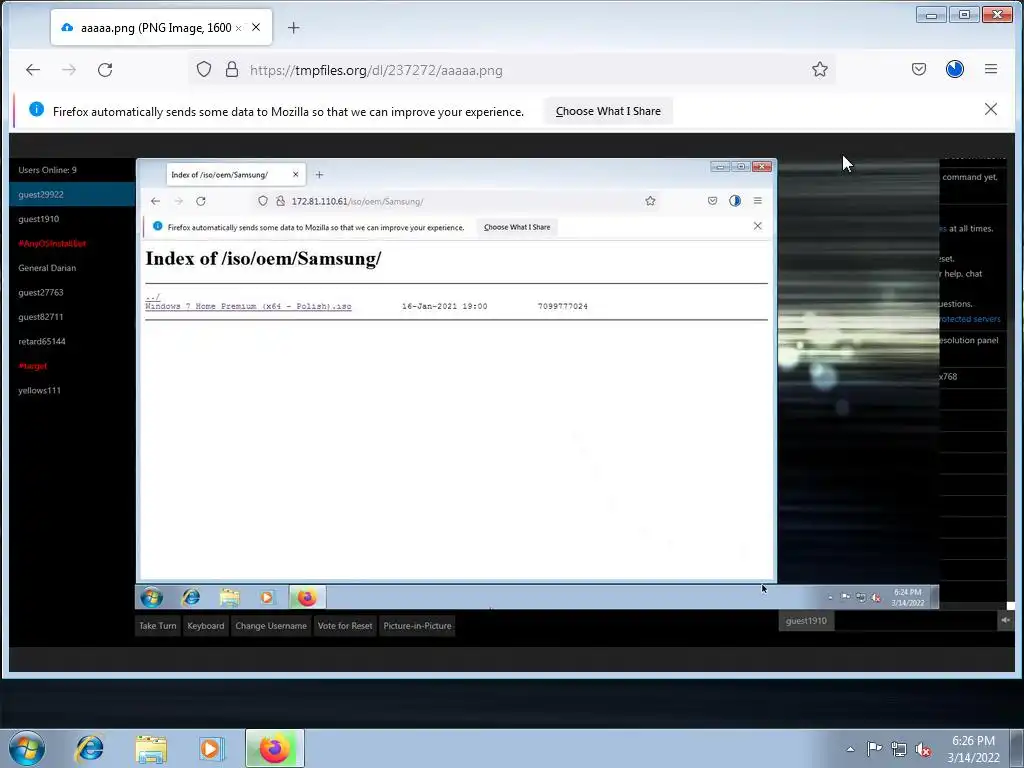Viewport: 1024px width, 768px height.
Task: Click Picture-in-Picture button
Action: [x=417, y=626]
